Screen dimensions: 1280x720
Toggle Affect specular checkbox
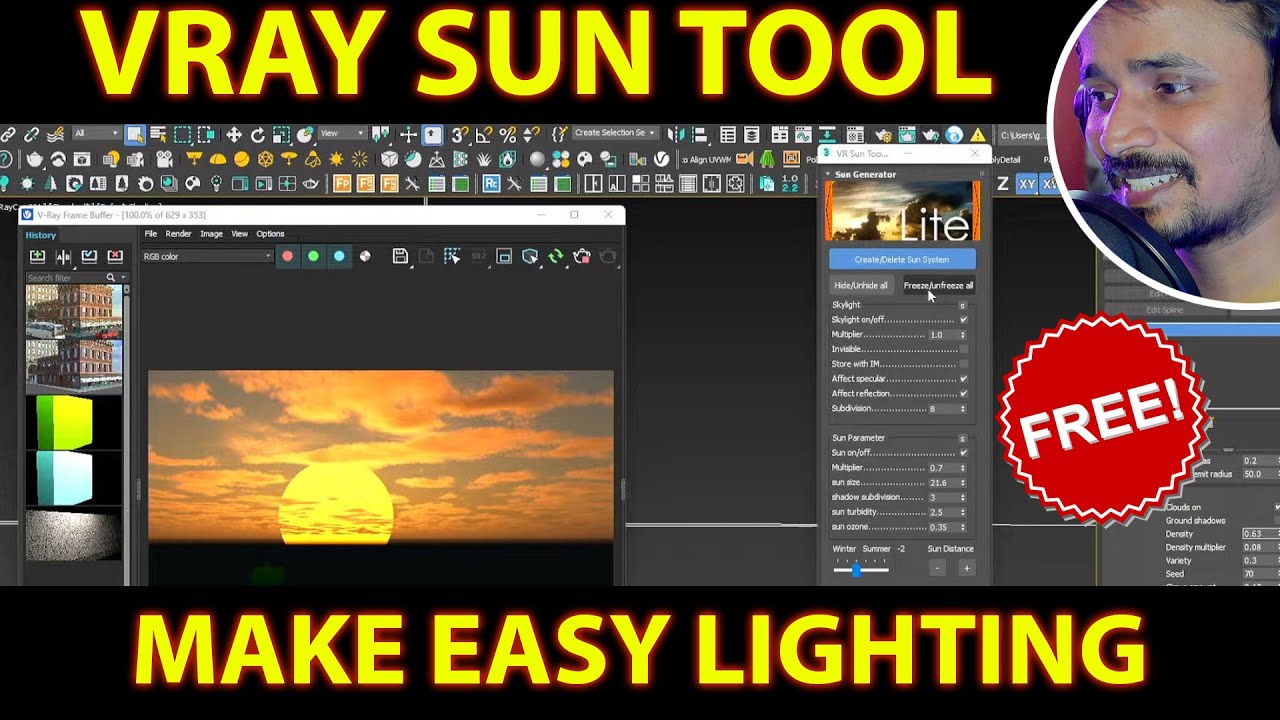click(x=963, y=379)
